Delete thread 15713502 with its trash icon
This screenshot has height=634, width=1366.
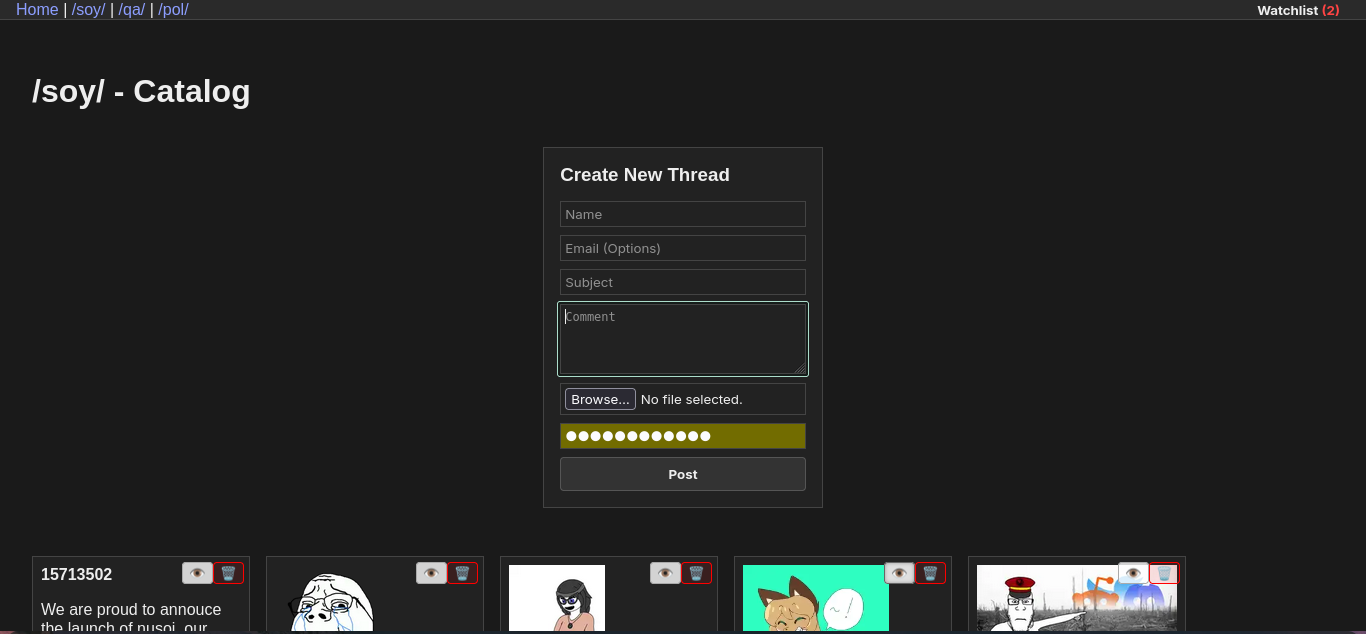pos(229,573)
